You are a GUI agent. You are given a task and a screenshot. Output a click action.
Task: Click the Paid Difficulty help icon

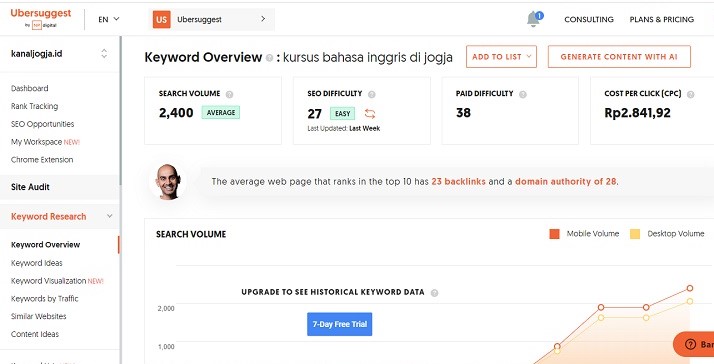523,94
